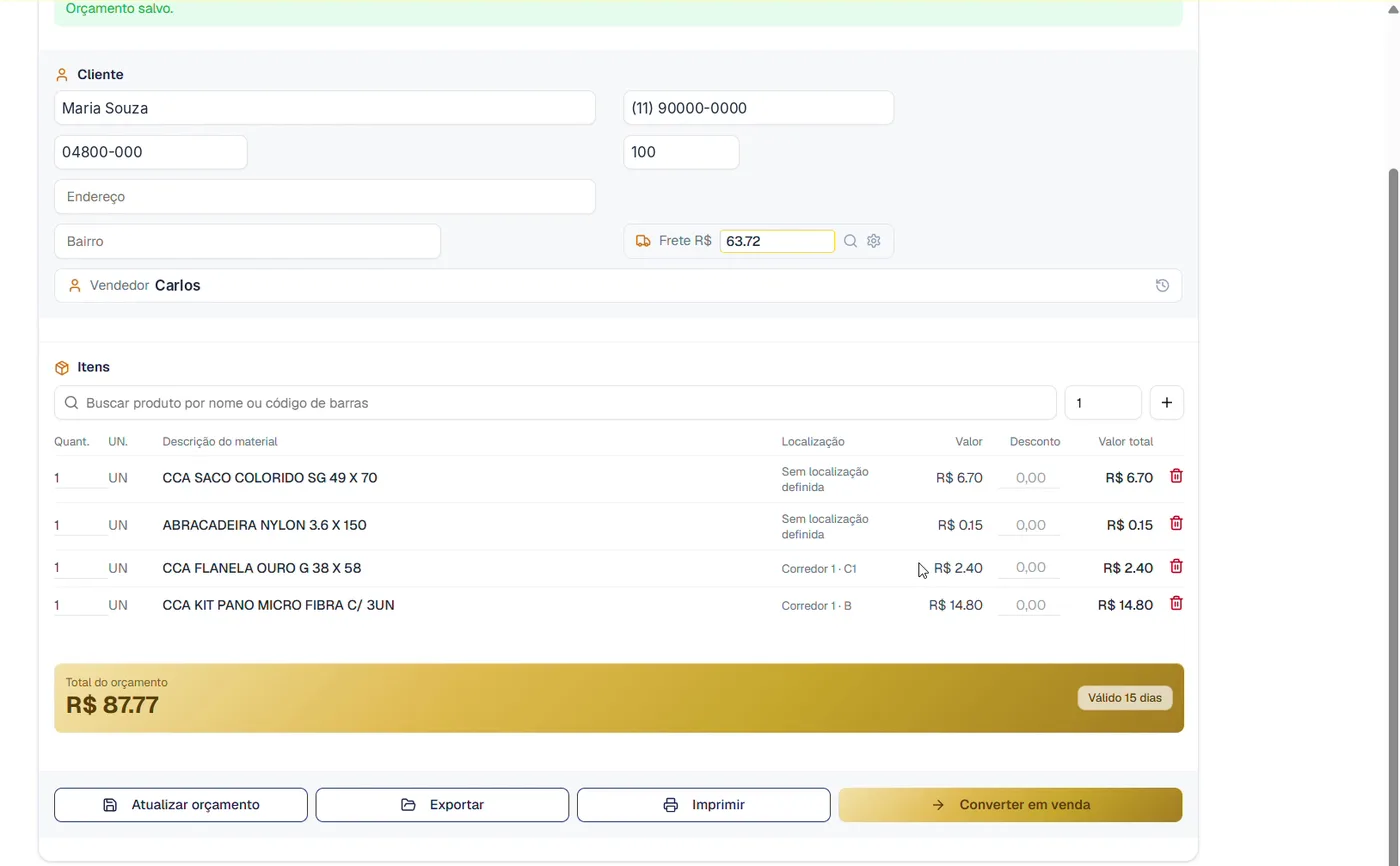Open freight settings gear icon

873,241
